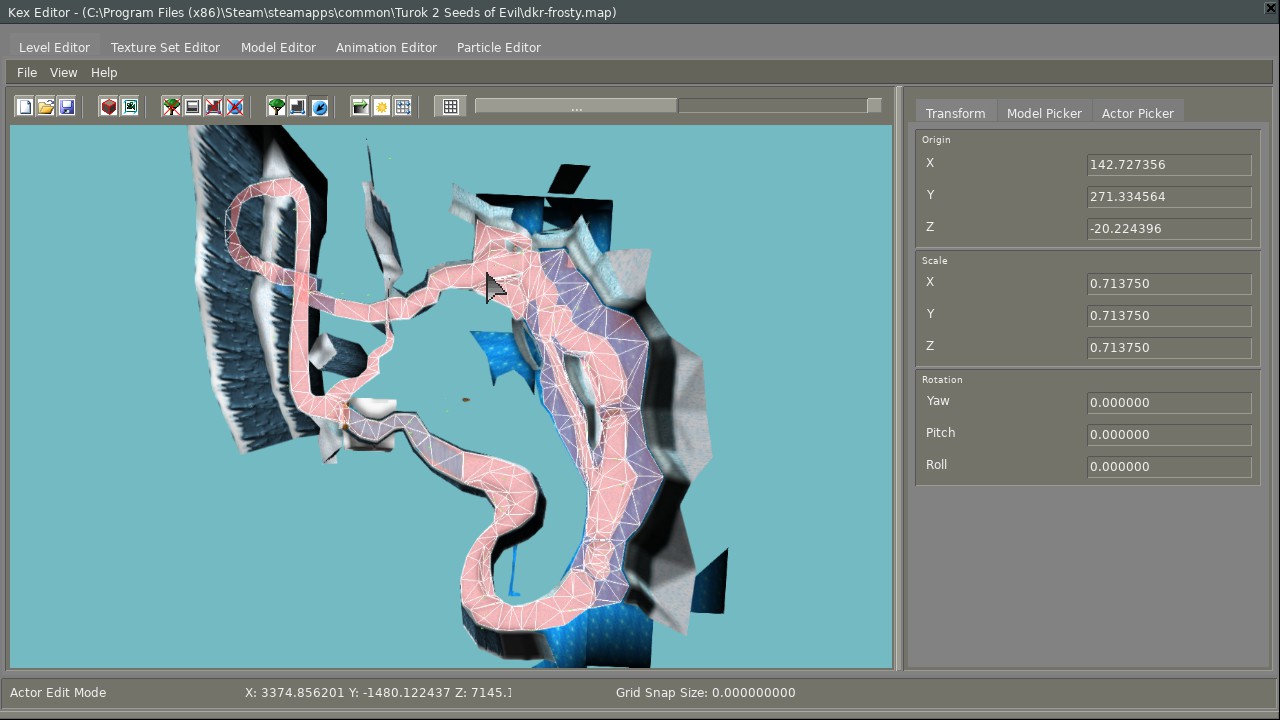Click the open folder icon

tap(45, 107)
